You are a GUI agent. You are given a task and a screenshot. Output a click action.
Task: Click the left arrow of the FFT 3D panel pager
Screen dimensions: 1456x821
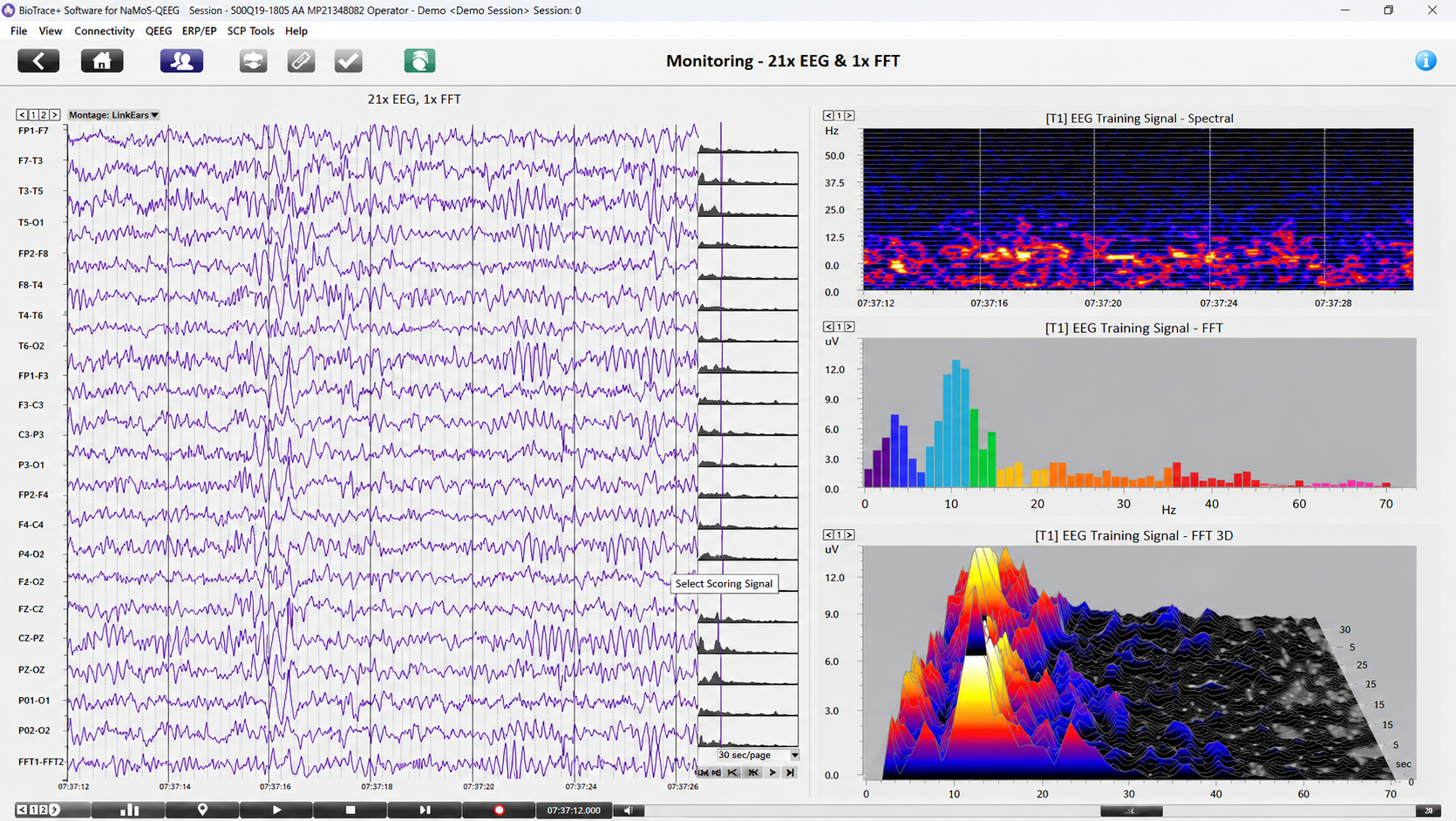(828, 535)
